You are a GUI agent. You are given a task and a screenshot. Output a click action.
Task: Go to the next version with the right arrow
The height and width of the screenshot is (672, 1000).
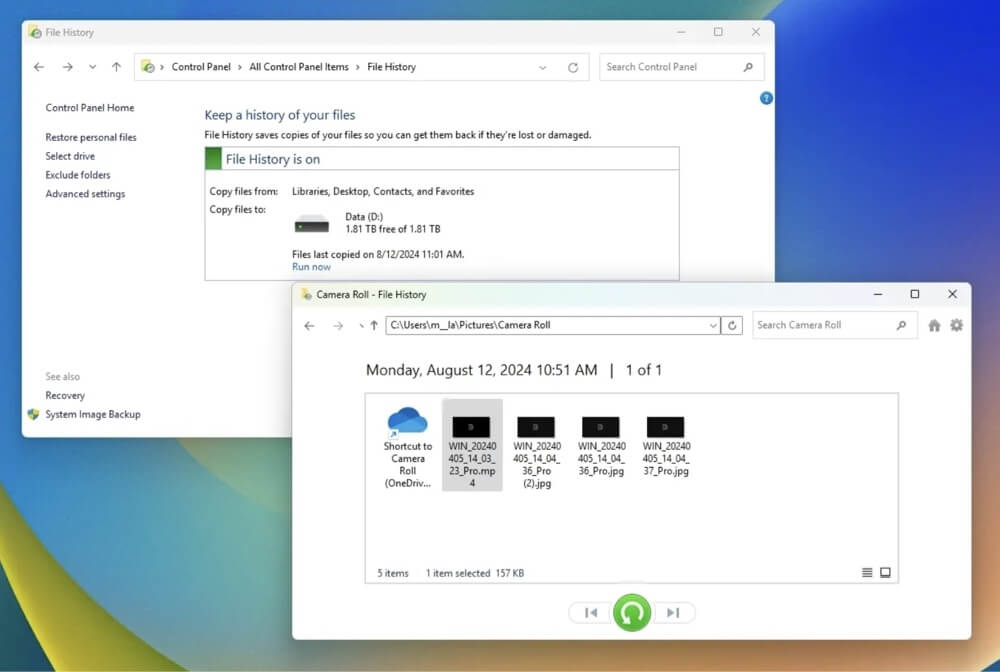point(675,612)
